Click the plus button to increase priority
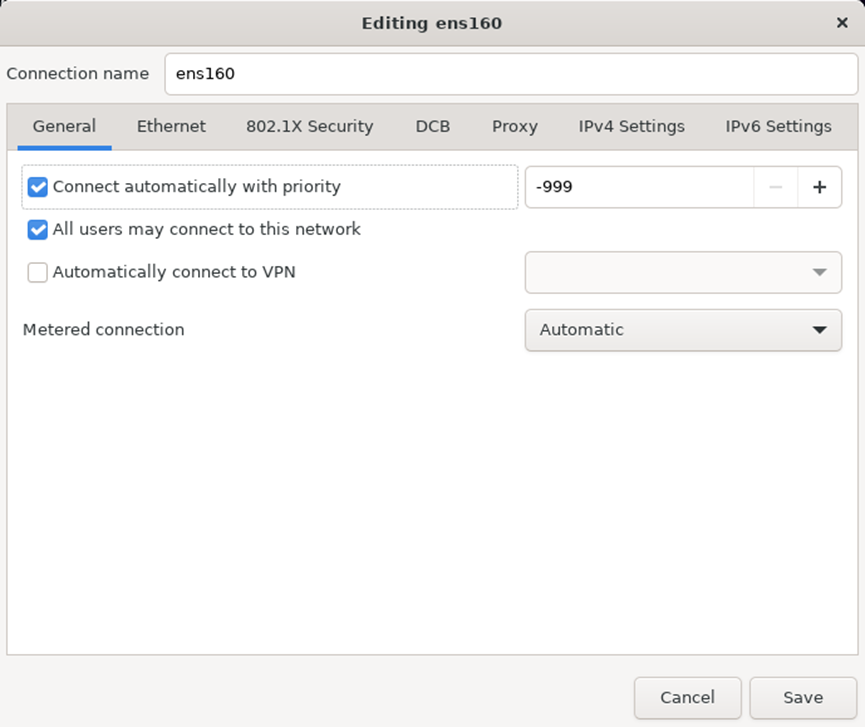The height and width of the screenshot is (727, 865). 820,187
